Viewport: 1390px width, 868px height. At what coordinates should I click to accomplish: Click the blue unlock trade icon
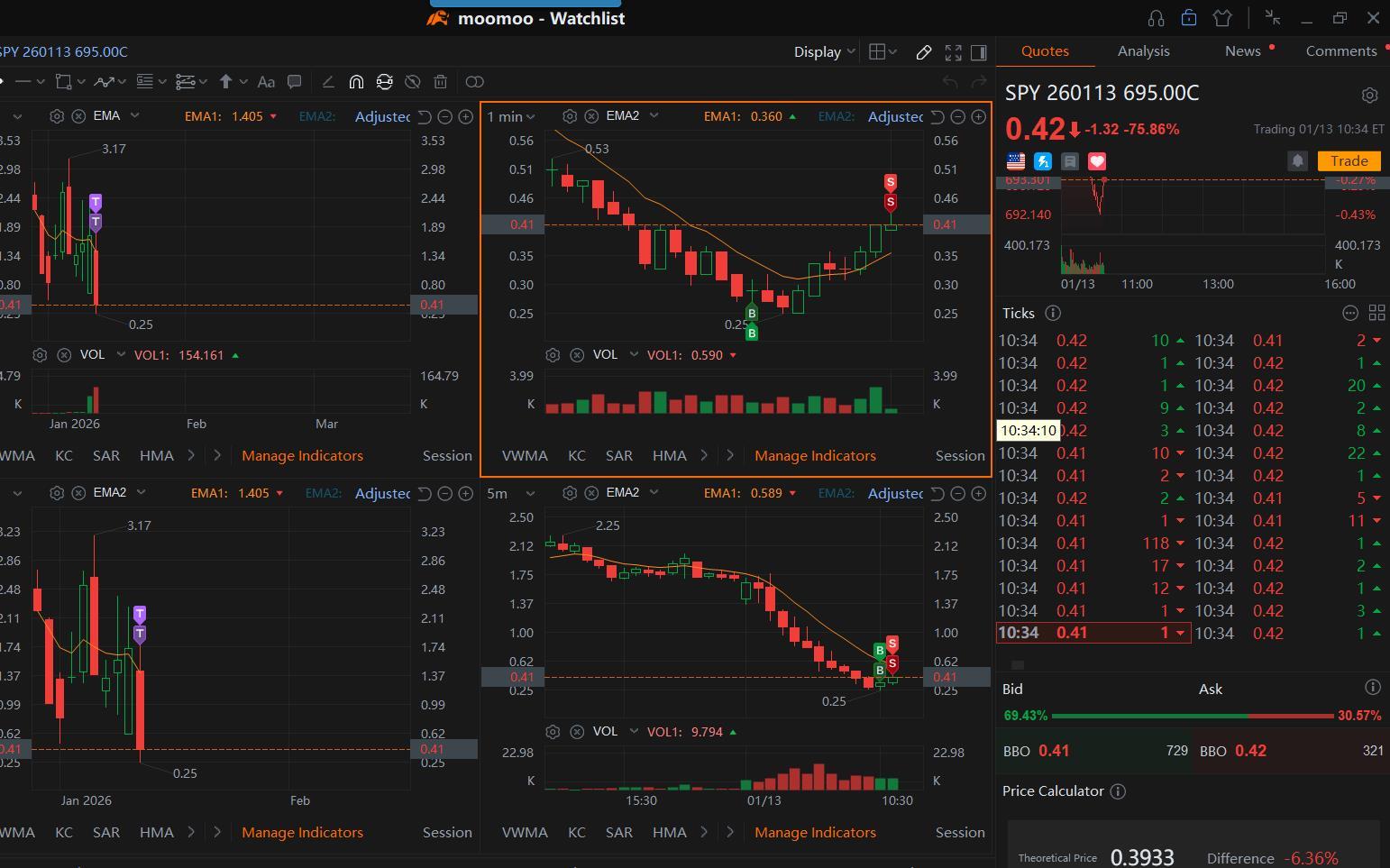click(x=1189, y=18)
